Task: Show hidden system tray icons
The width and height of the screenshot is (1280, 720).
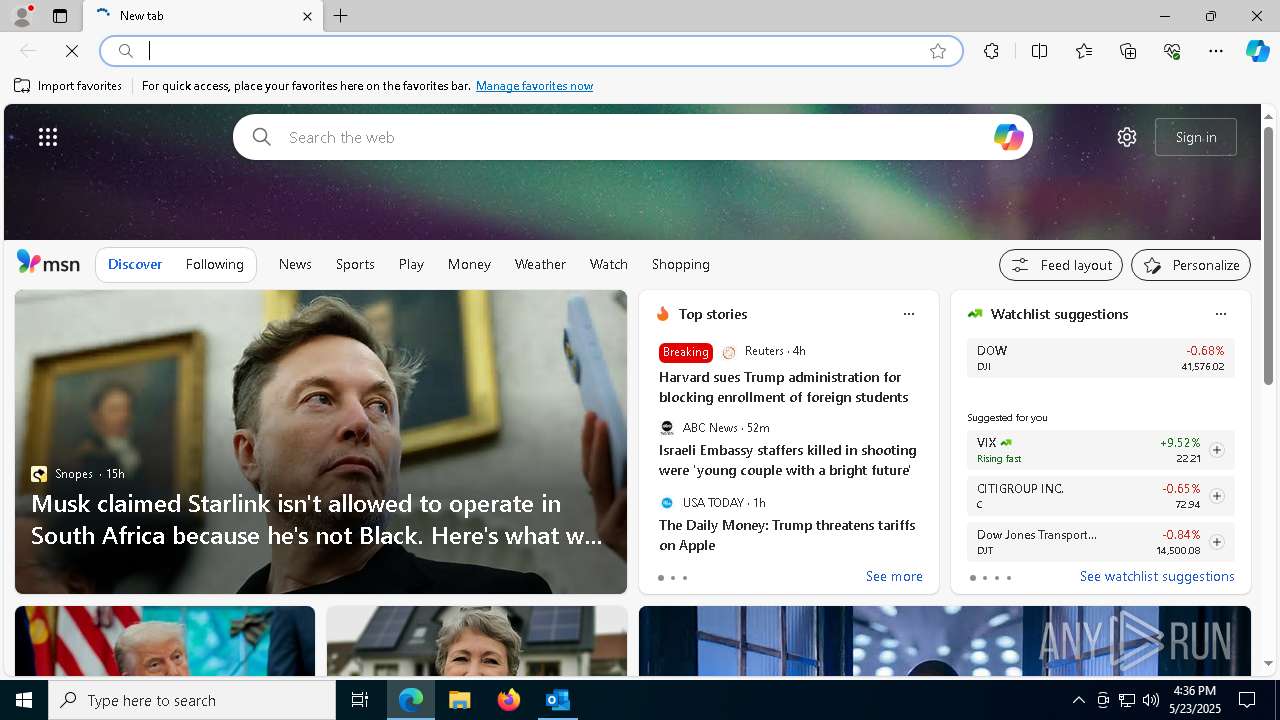Action: pyautogui.click(x=1078, y=700)
